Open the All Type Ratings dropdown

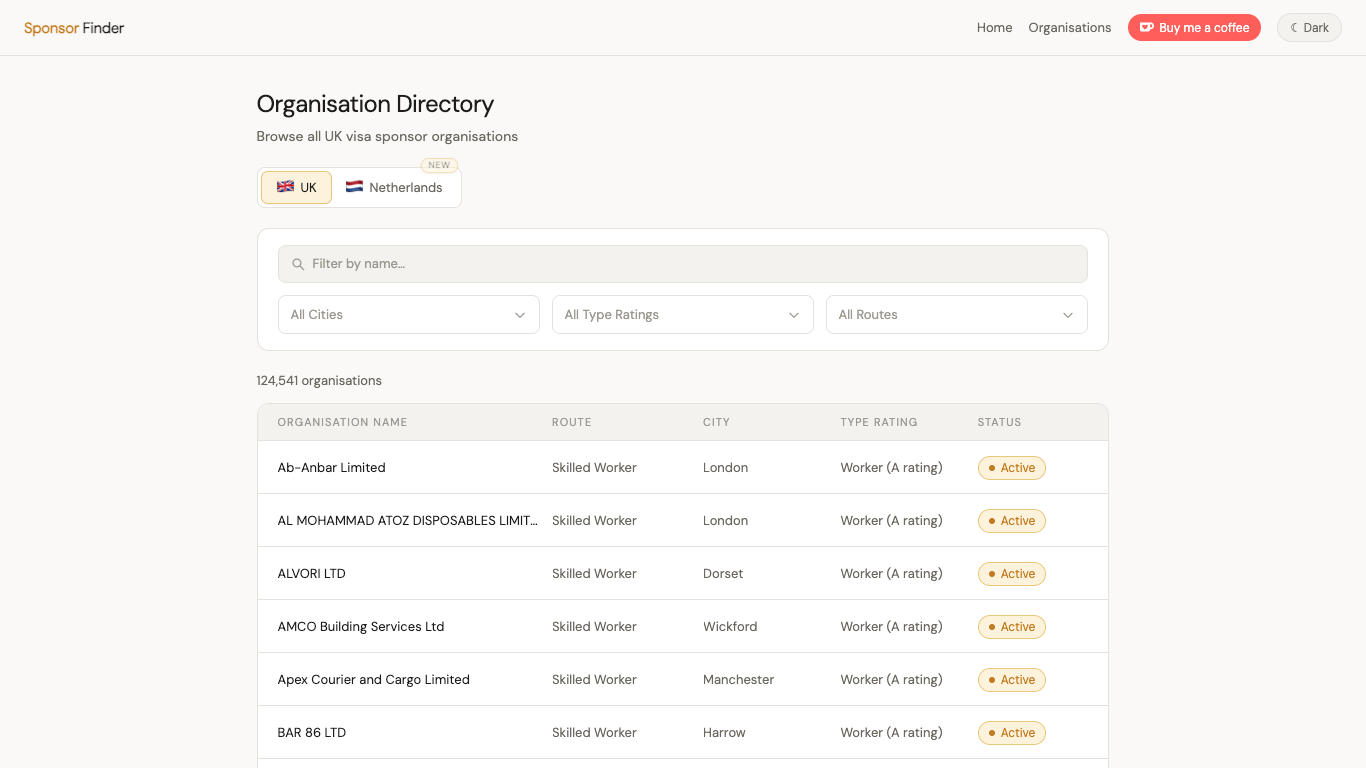pos(683,314)
